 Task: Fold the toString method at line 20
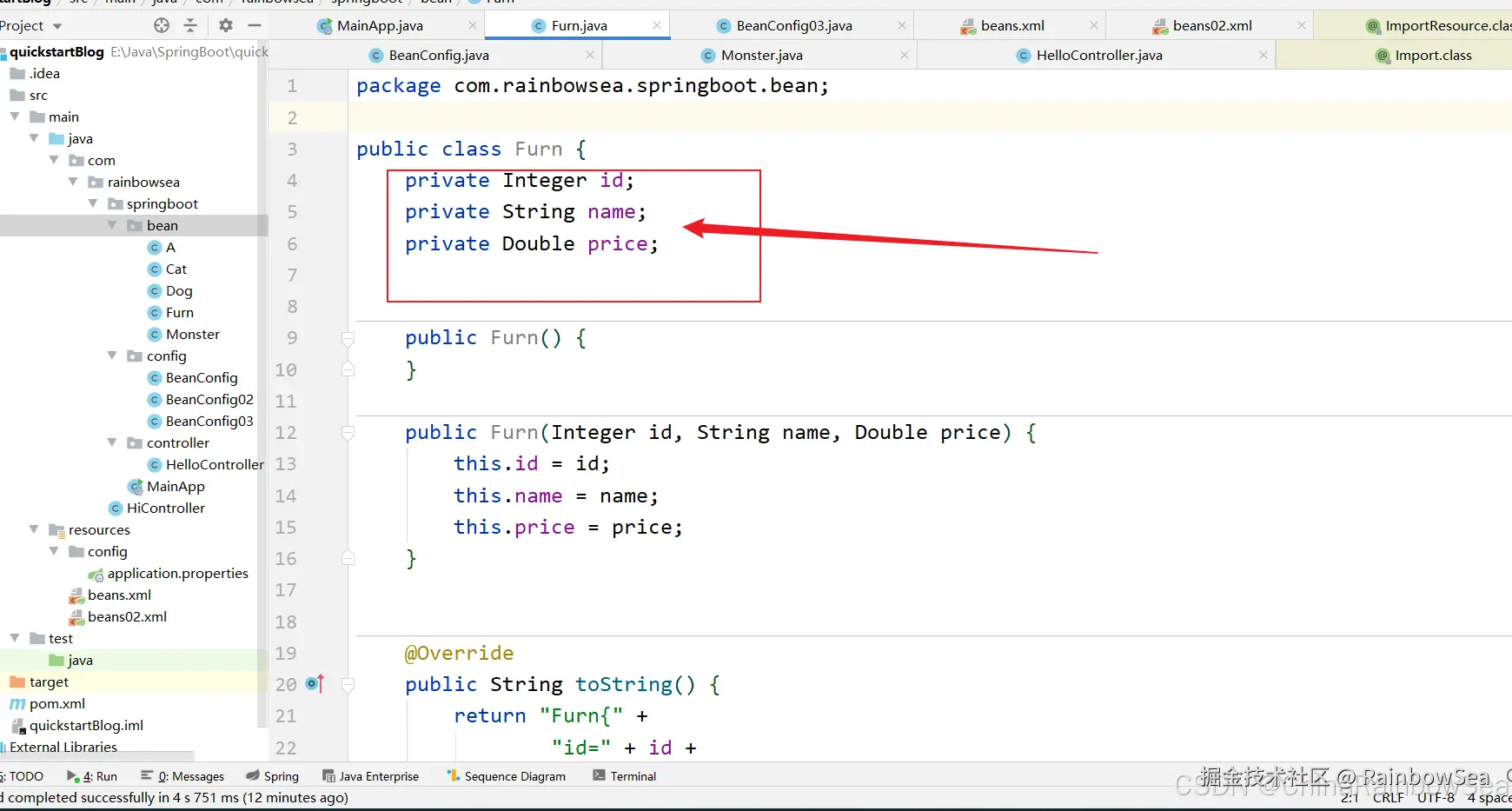click(x=348, y=685)
